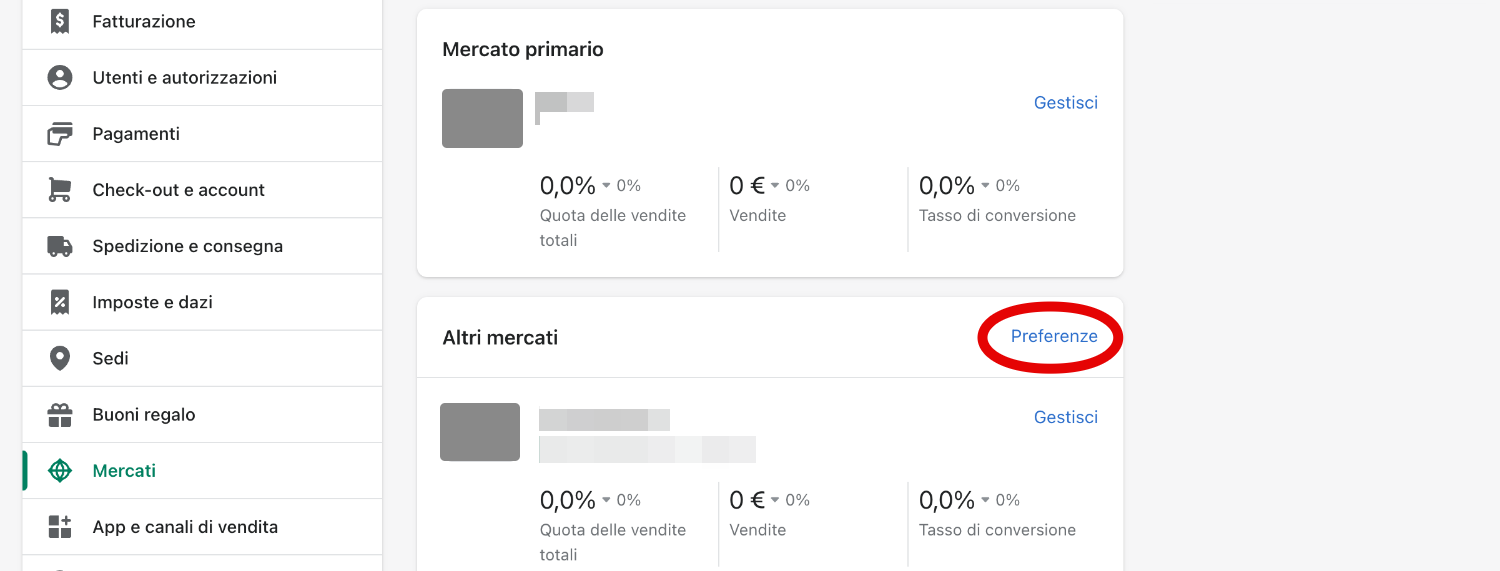
Task: Click the other market thumbnail image
Action: (480, 432)
